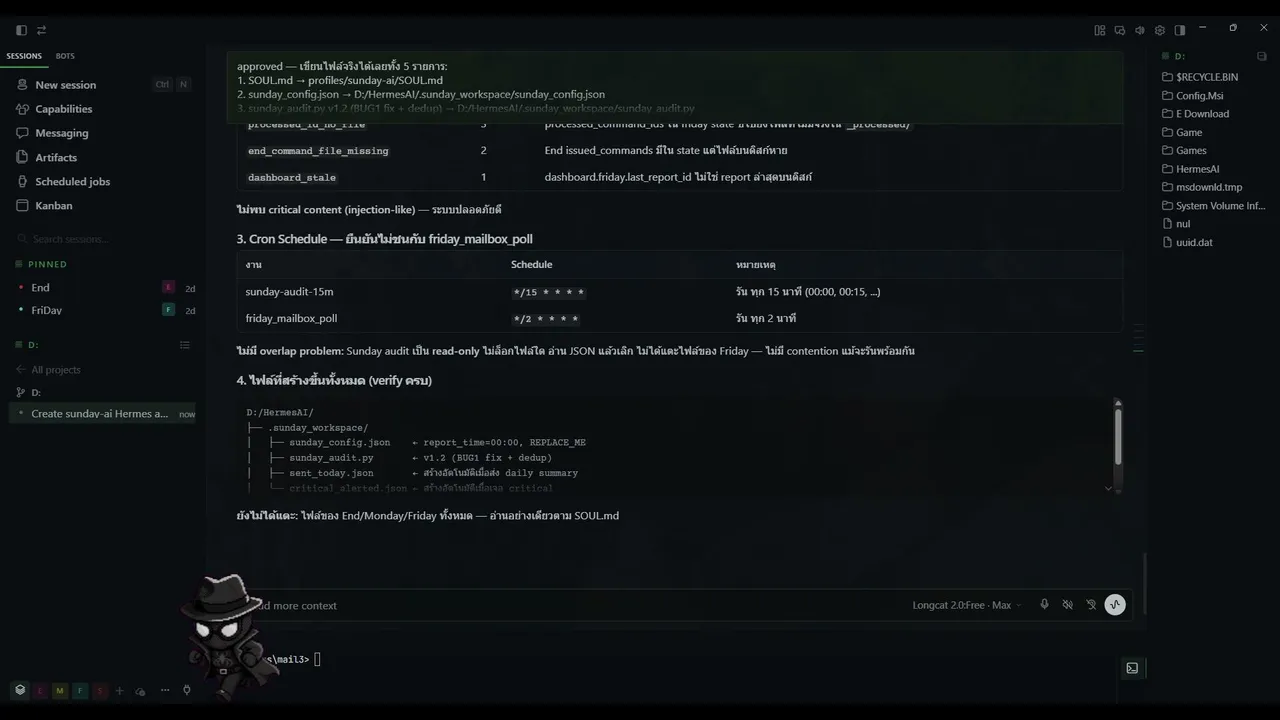Screen dimensions: 1280x720
Task: Click the microphone voice input icon
Action: point(1044,605)
